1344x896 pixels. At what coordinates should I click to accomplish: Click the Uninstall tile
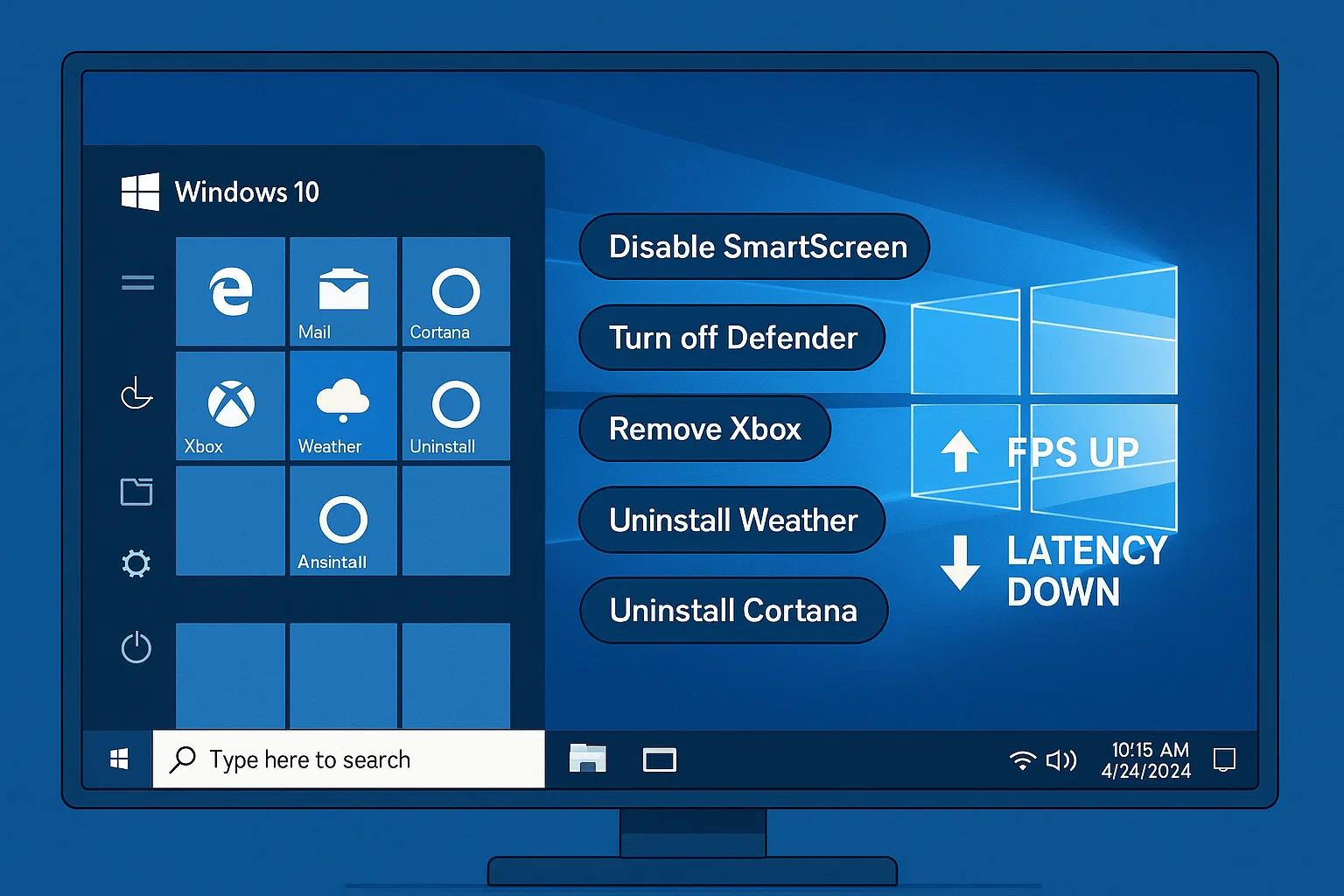[456, 406]
